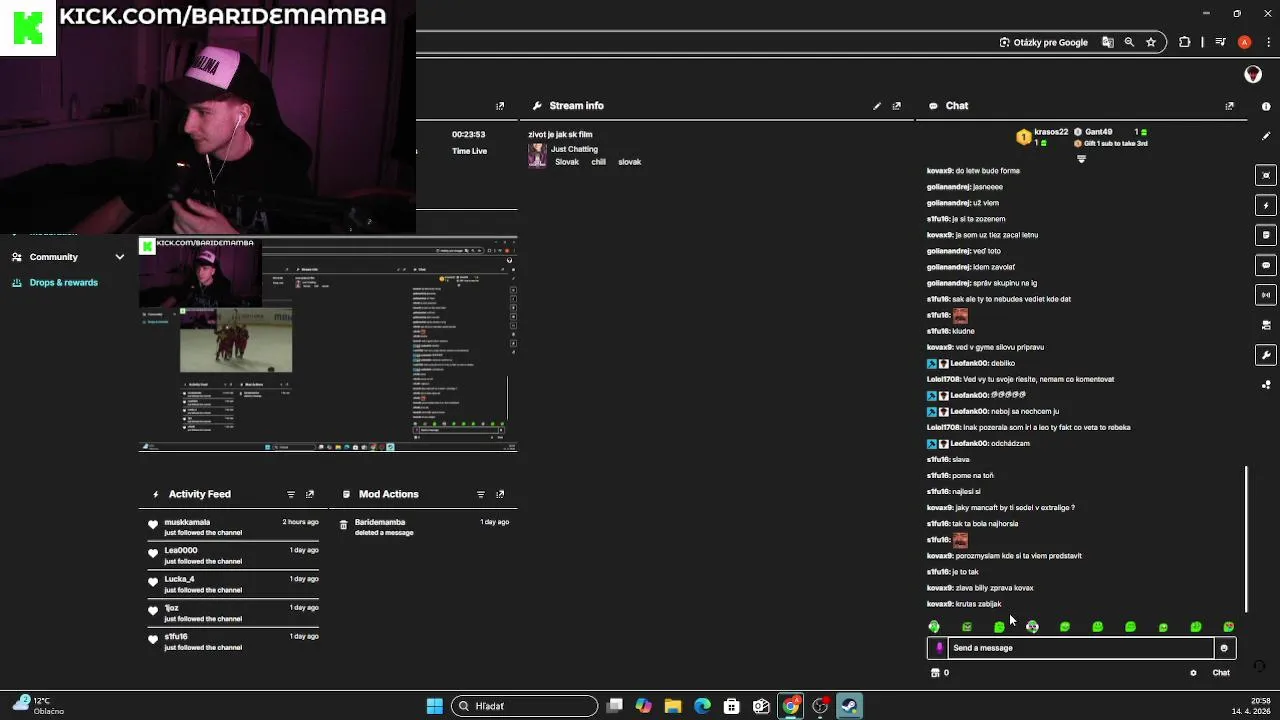Open channel points shop icon
Screen dimensions: 1280x720
(935, 673)
